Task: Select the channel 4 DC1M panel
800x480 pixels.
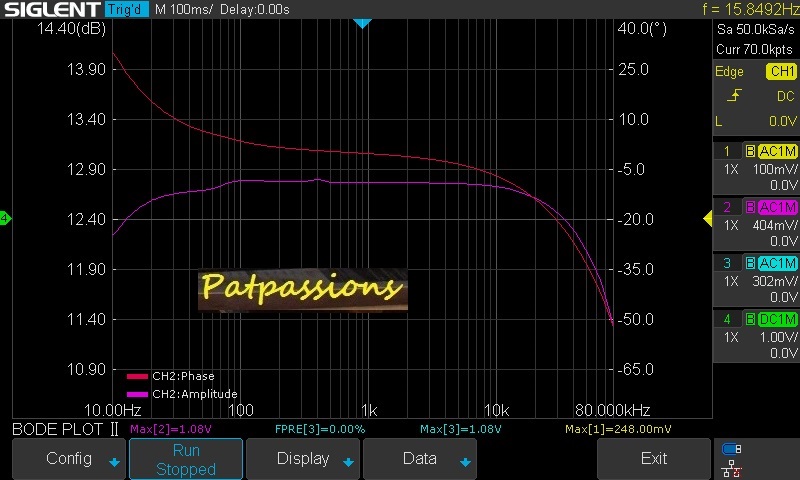Action: 756,335
